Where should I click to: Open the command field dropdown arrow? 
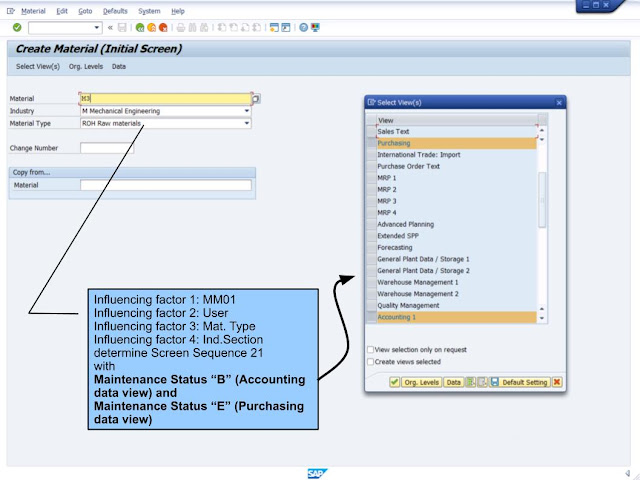click(96, 27)
